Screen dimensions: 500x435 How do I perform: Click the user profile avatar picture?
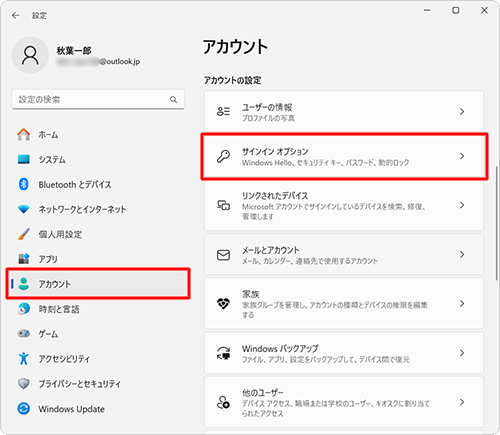click(x=30, y=55)
